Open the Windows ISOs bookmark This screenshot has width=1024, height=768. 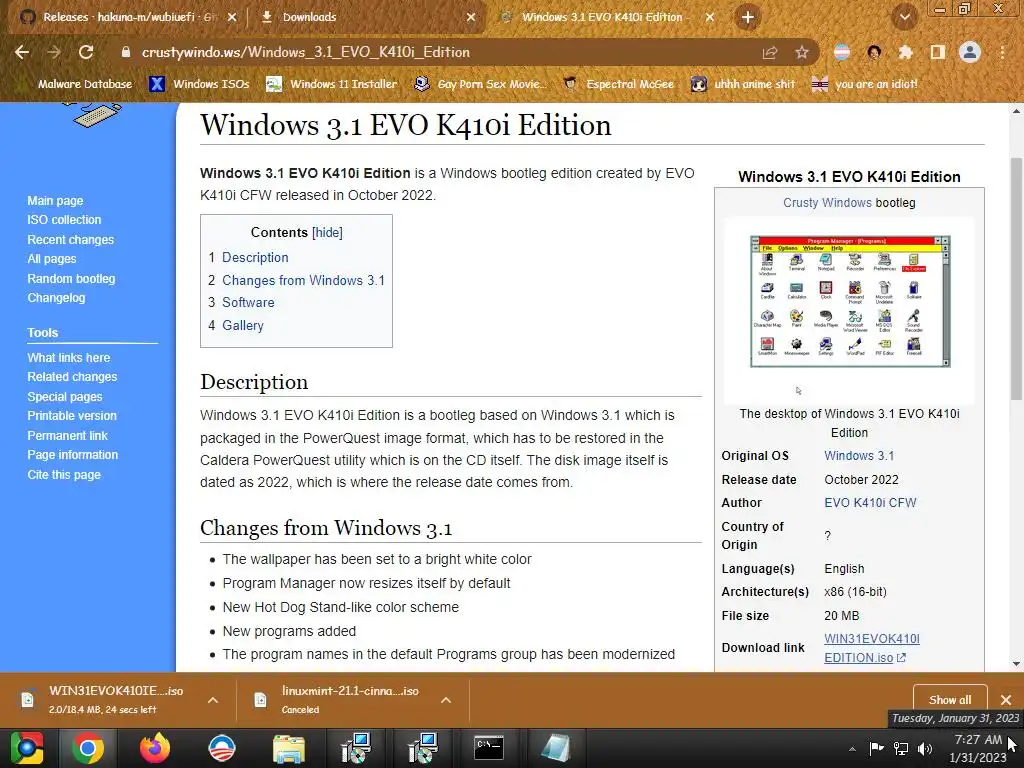click(200, 84)
